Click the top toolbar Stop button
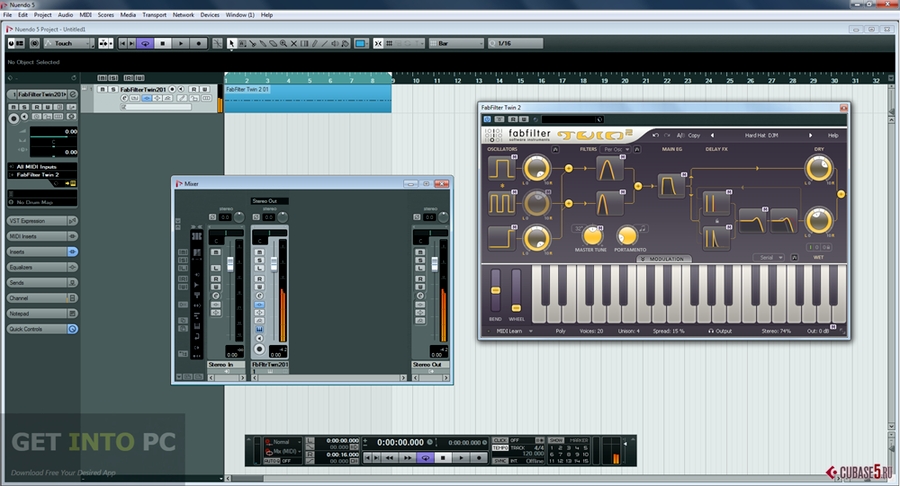This screenshot has height=486, width=900. tap(163, 43)
